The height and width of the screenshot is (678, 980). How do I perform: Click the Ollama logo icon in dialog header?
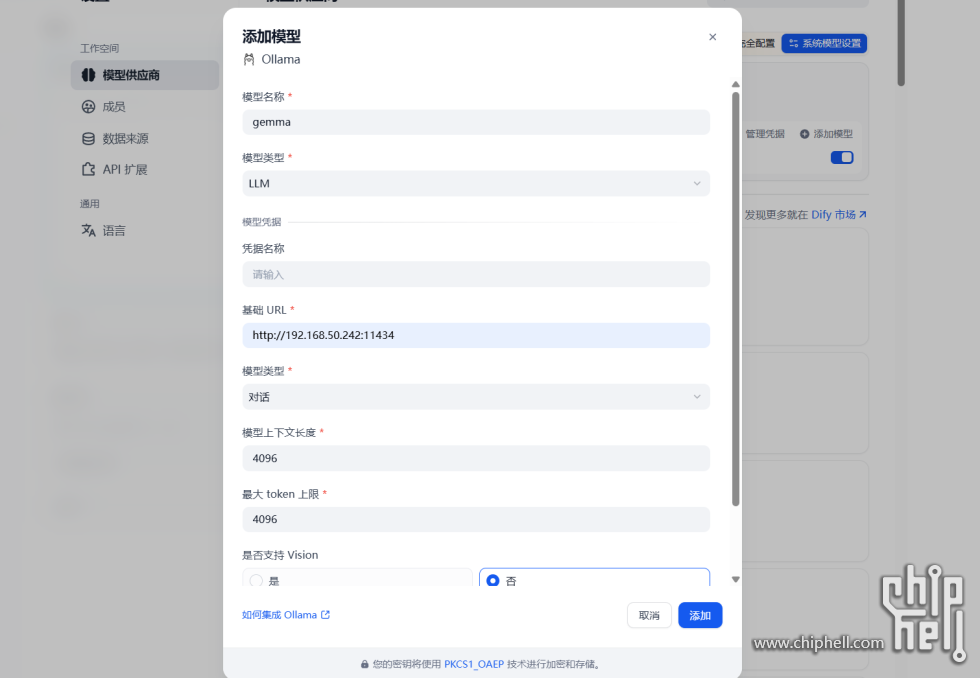coord(249,59)
